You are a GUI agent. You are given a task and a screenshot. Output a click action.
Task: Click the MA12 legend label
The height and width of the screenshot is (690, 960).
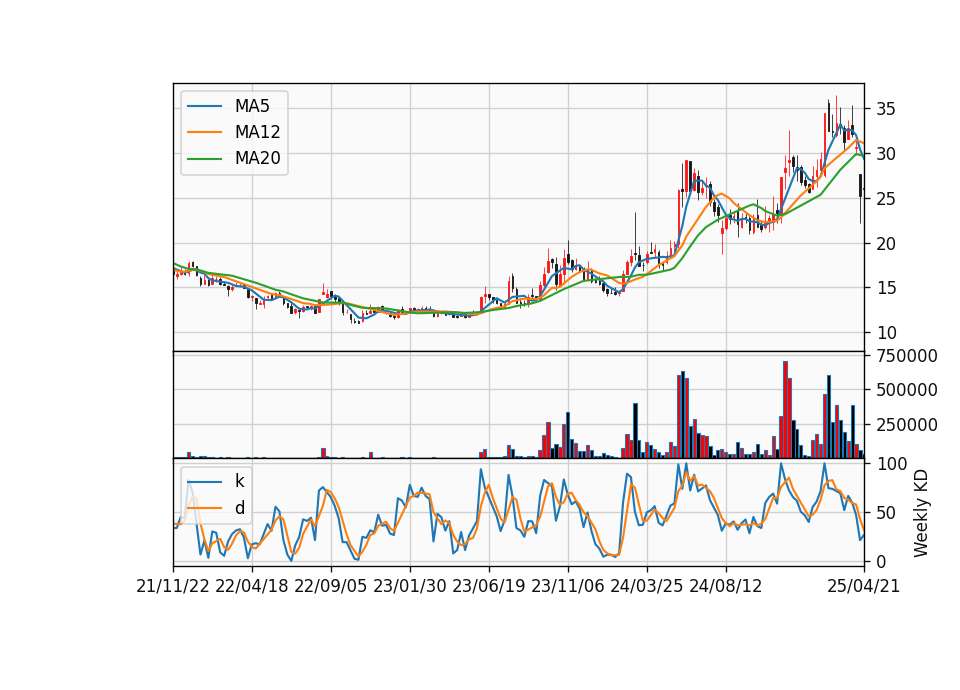pos(258,132)
